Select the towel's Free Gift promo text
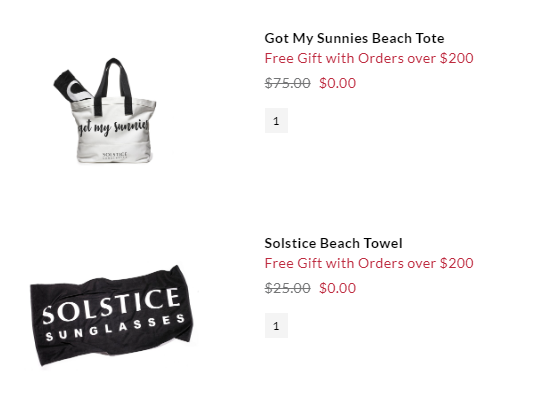This screenshot has height=405, width=540. 369,263
